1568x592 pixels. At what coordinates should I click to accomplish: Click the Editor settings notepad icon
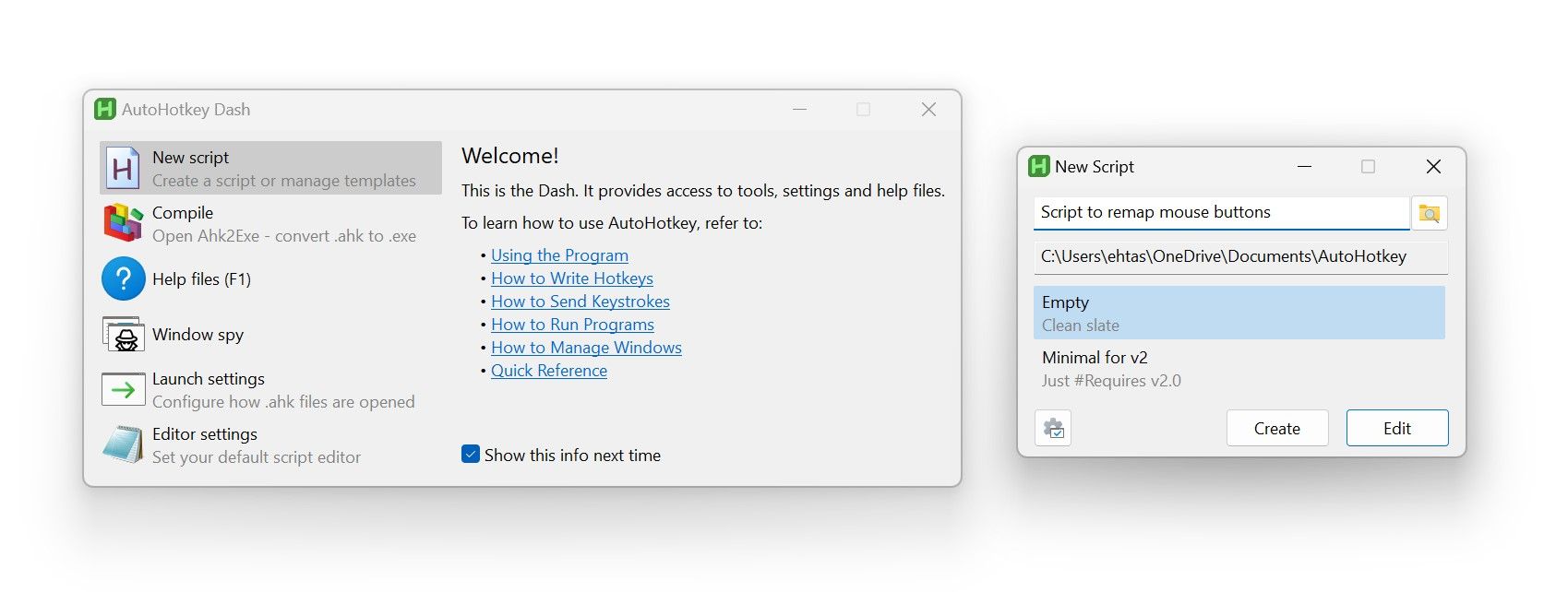coord(123,445)
